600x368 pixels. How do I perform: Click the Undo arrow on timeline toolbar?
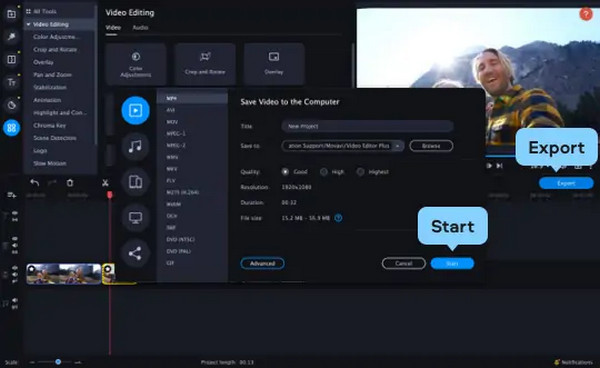pyautogui.click(x=34, y=183)
